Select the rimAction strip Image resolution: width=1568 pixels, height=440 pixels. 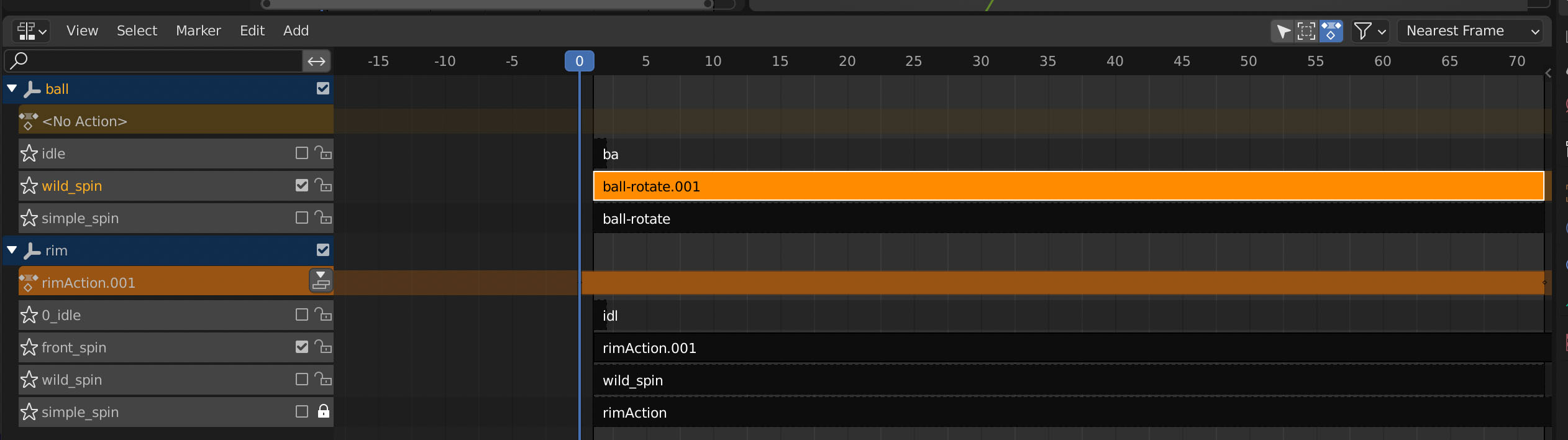pos(1069,413)
